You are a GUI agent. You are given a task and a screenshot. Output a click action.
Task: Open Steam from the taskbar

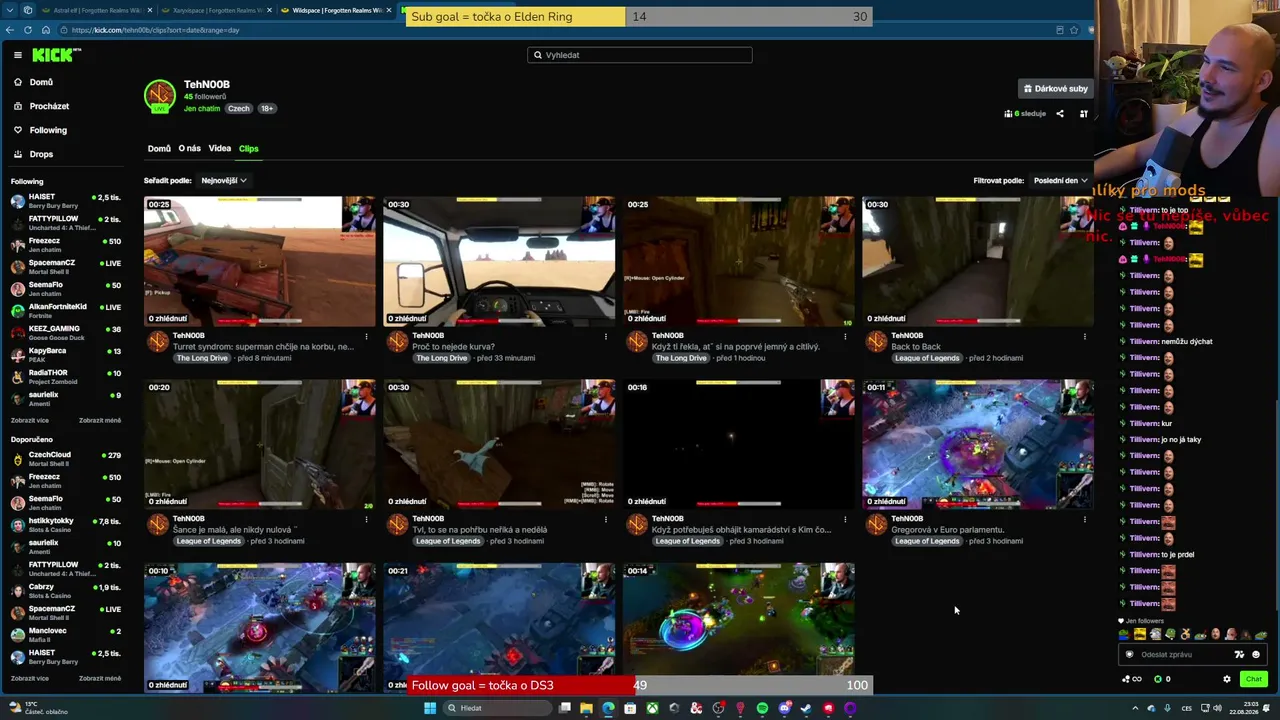click(806, 708)
